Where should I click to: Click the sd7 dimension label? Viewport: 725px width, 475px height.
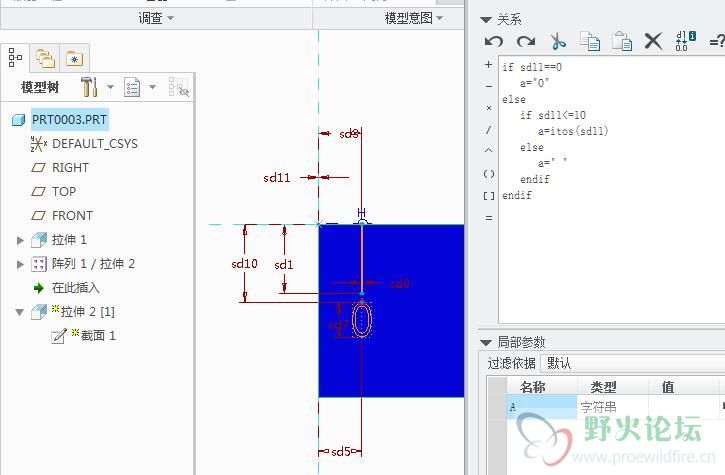pos(338,326)
